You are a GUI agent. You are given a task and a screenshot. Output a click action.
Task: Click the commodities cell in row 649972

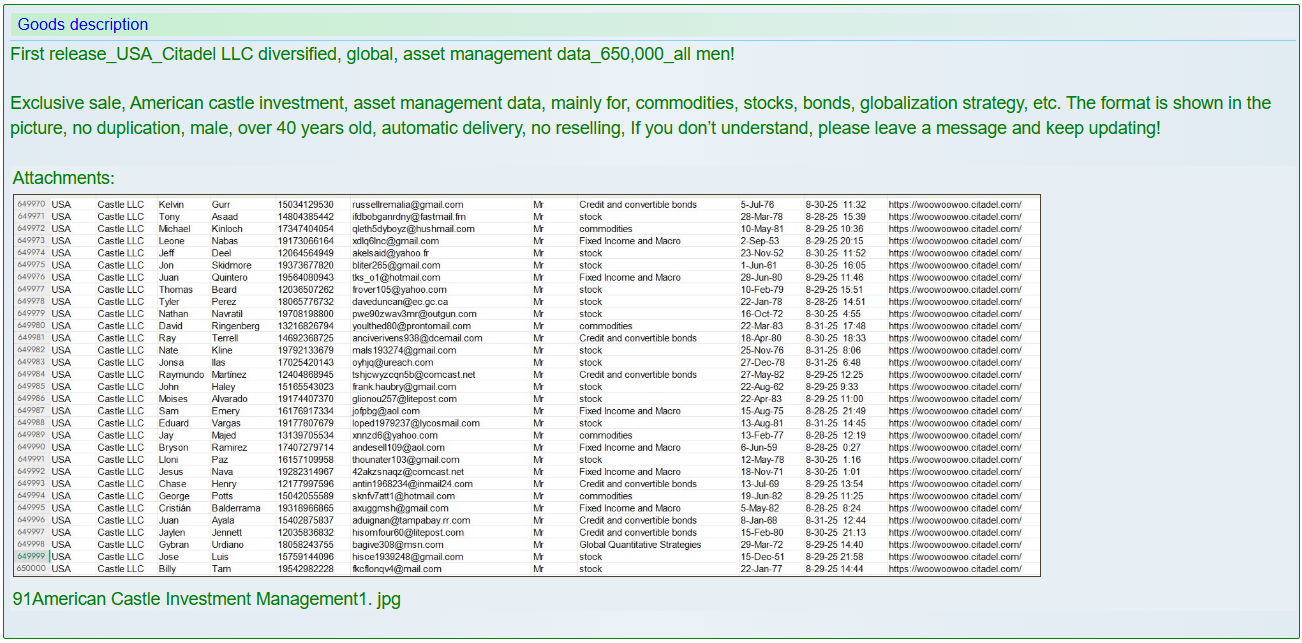[x=605, y=229]
